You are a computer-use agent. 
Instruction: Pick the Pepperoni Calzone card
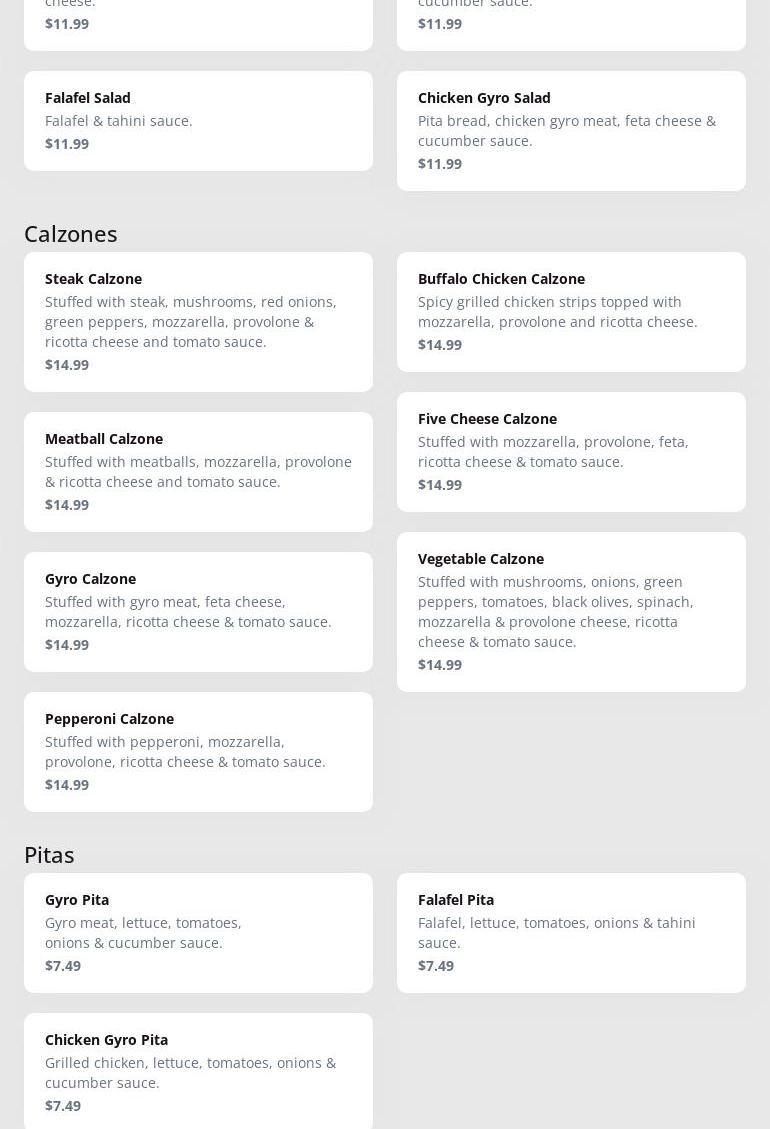[198, 751]
